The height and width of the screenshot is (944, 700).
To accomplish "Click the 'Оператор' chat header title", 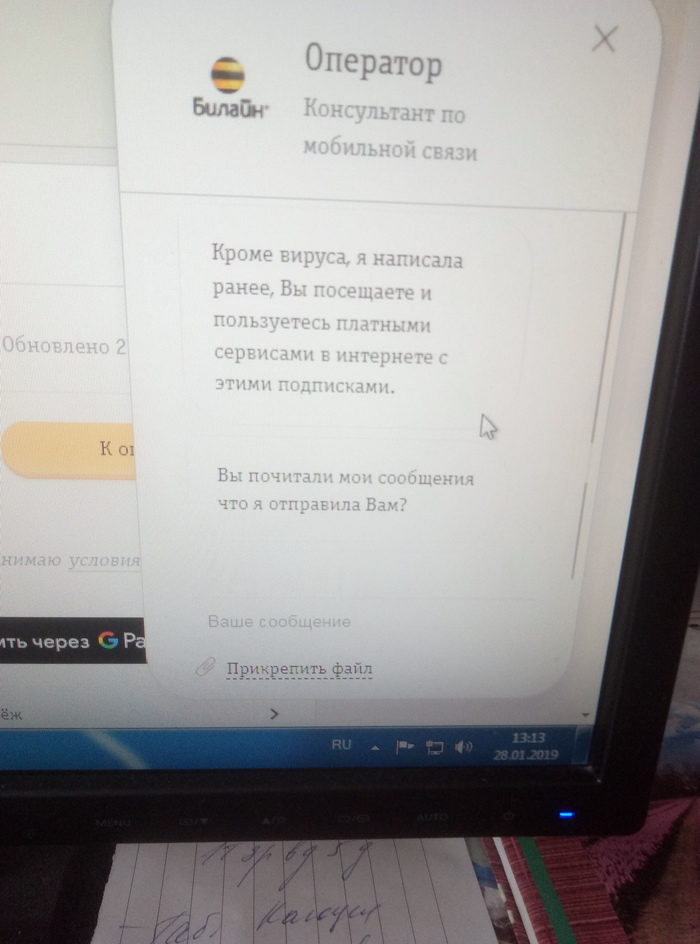I will click(372, 65).
